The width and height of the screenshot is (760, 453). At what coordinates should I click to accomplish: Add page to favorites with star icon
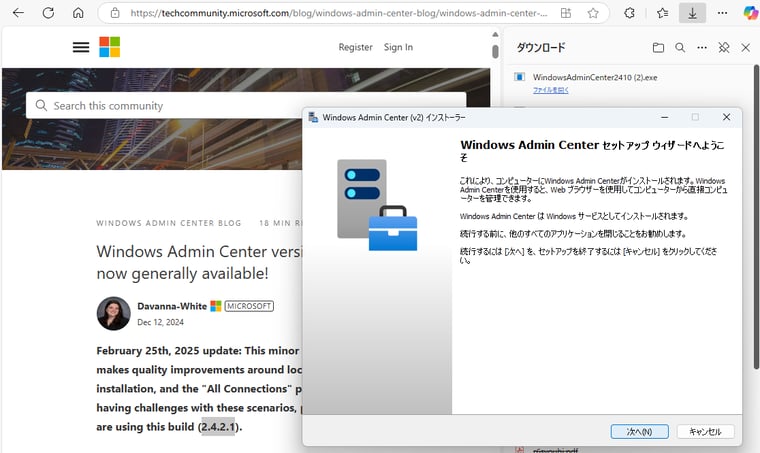pos(593,13)
